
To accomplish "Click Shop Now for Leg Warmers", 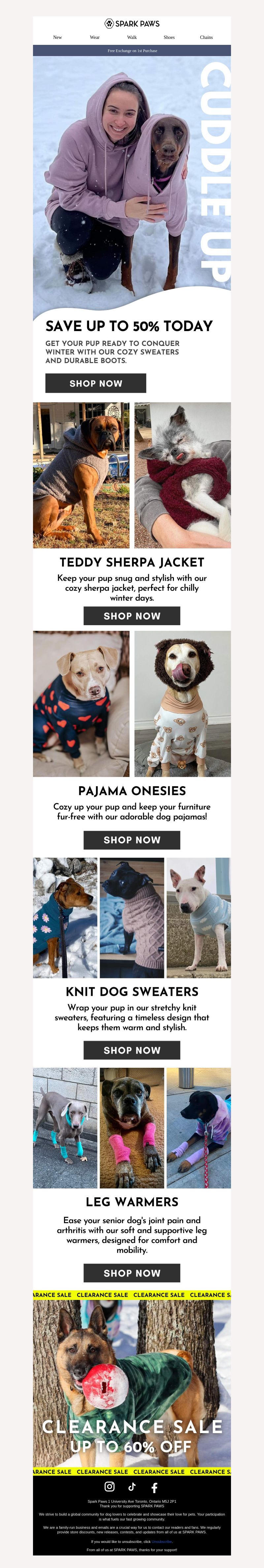I will tap(132, 1273).
